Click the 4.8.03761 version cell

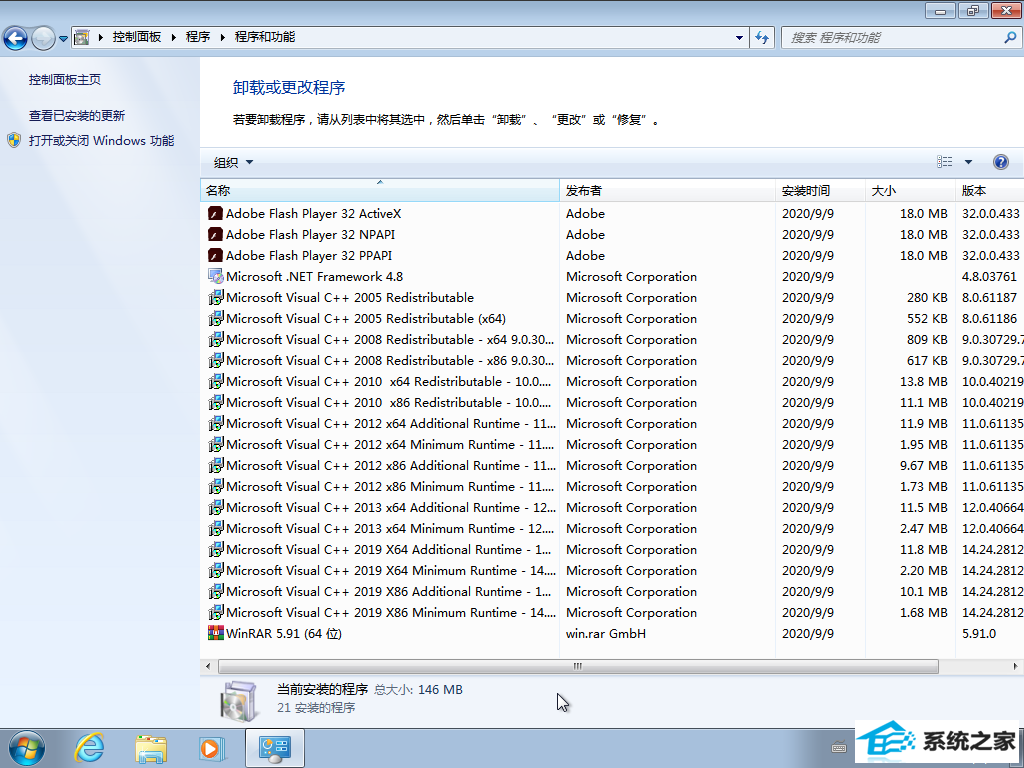pyautogui.click(x=989, y=276)
